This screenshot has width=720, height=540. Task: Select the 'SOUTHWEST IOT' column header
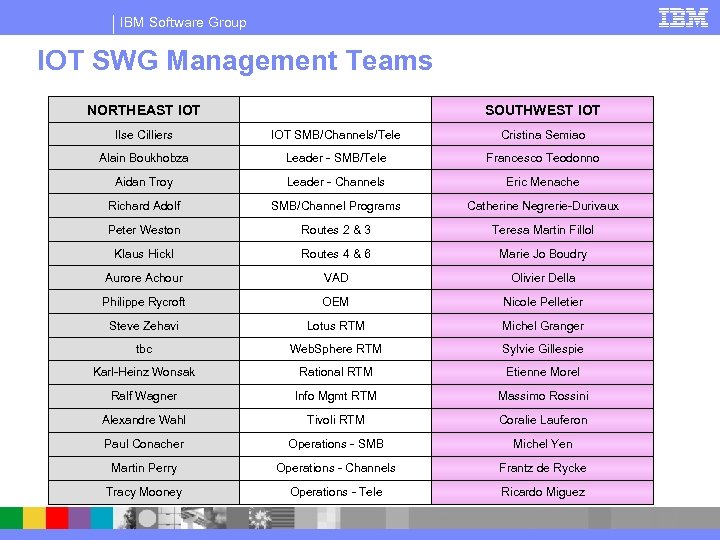pos(542,110)
